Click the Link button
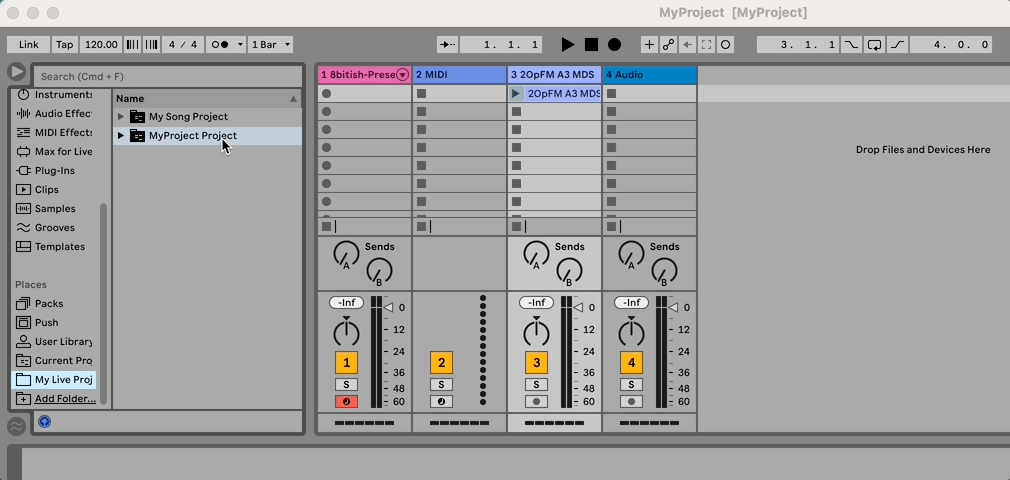The width and height of the screenshot is (1010, 480). click(x=28, y=44)
